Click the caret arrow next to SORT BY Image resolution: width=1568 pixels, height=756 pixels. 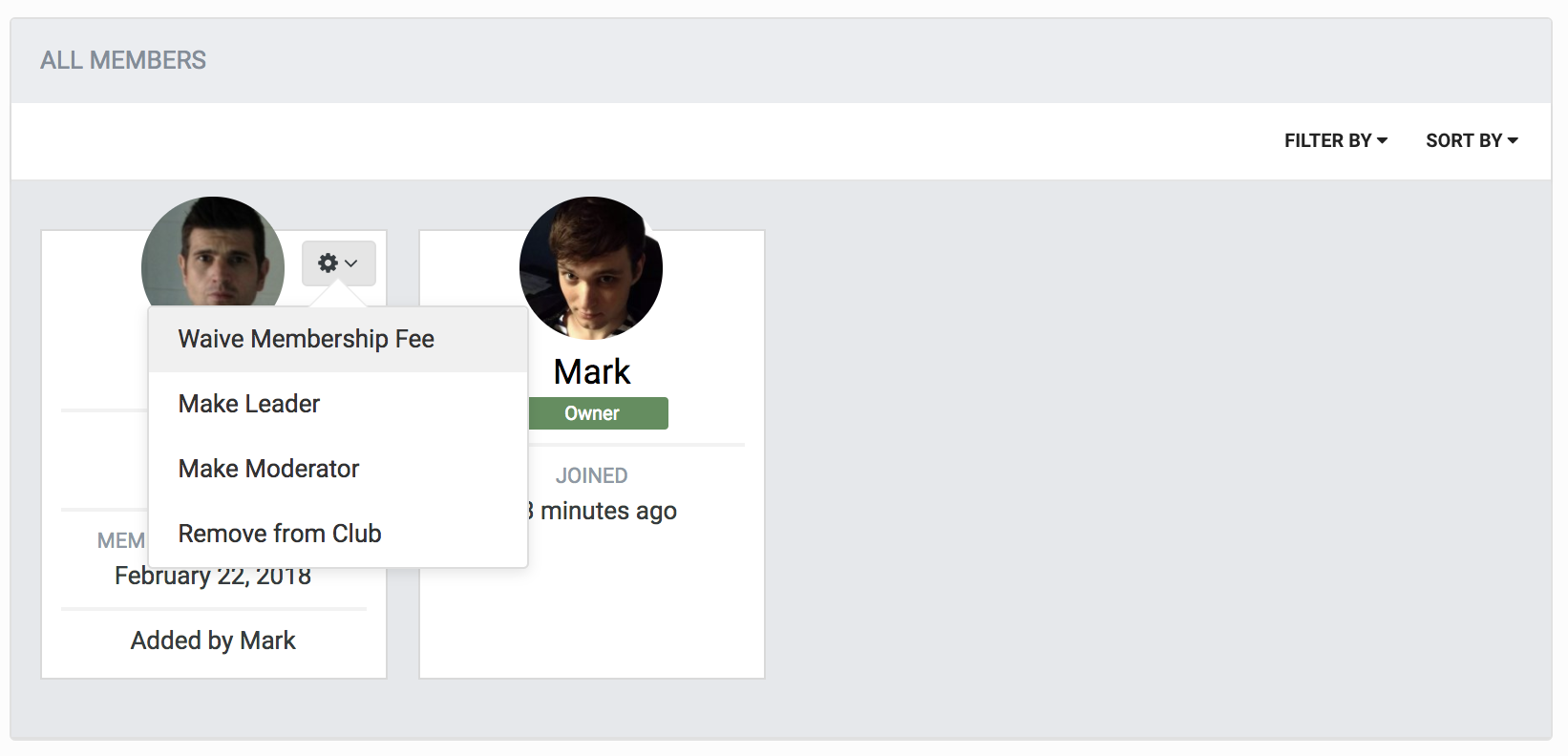tap(1513, 140)
